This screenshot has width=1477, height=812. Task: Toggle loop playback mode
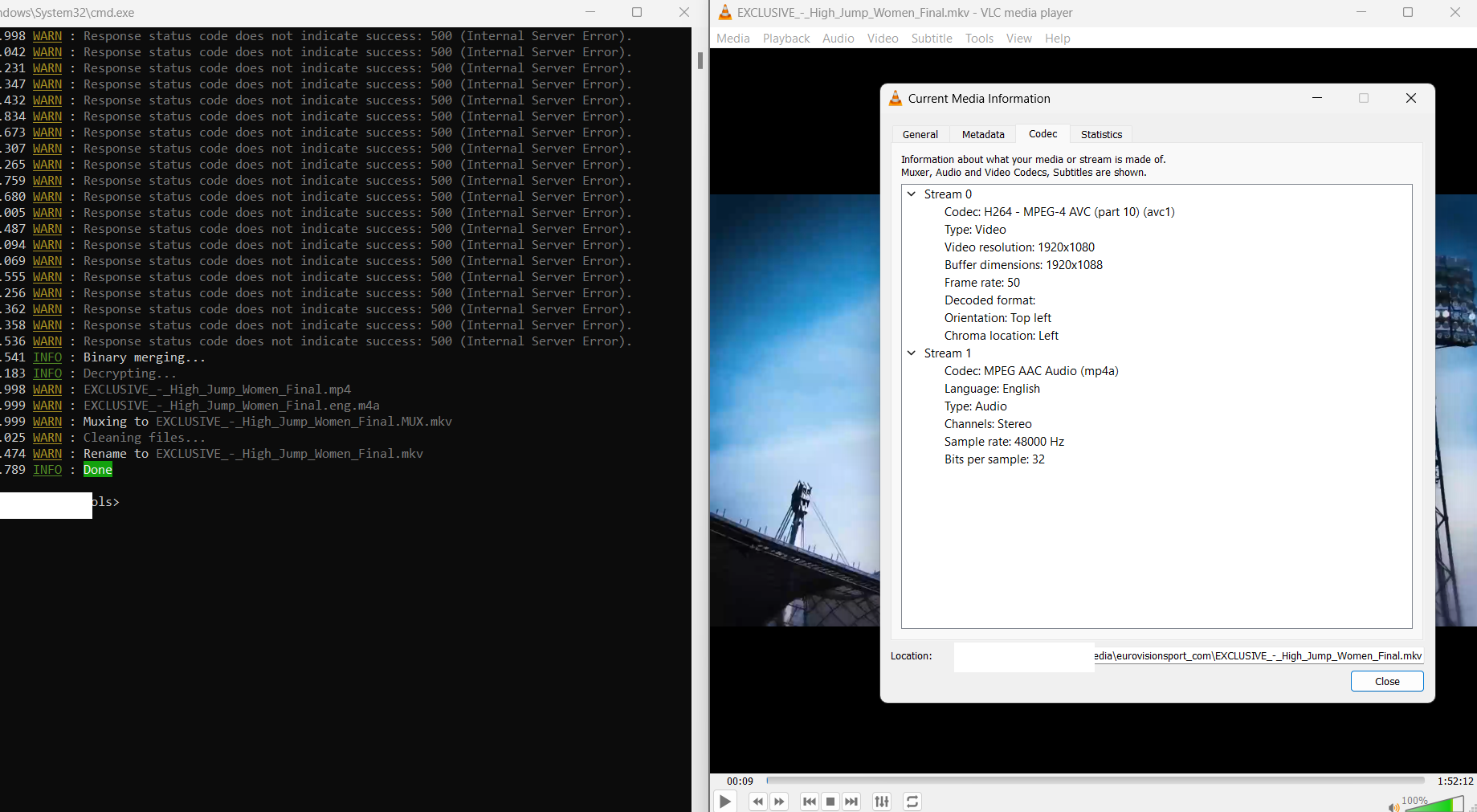click(912, 802)
